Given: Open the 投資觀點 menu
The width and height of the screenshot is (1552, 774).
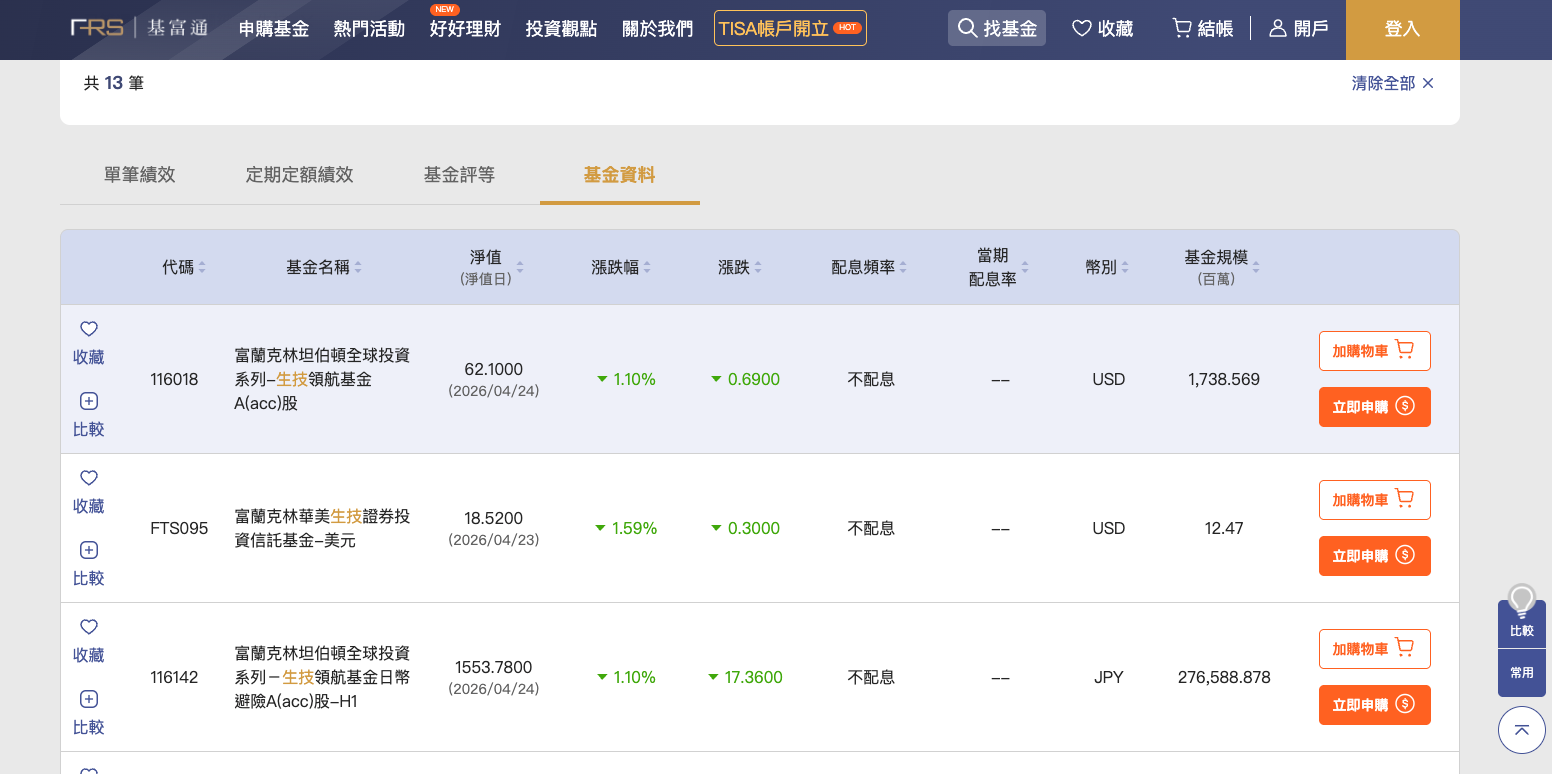Looking at the screenshot, I should pyautogui.click(x=561, y=29).
